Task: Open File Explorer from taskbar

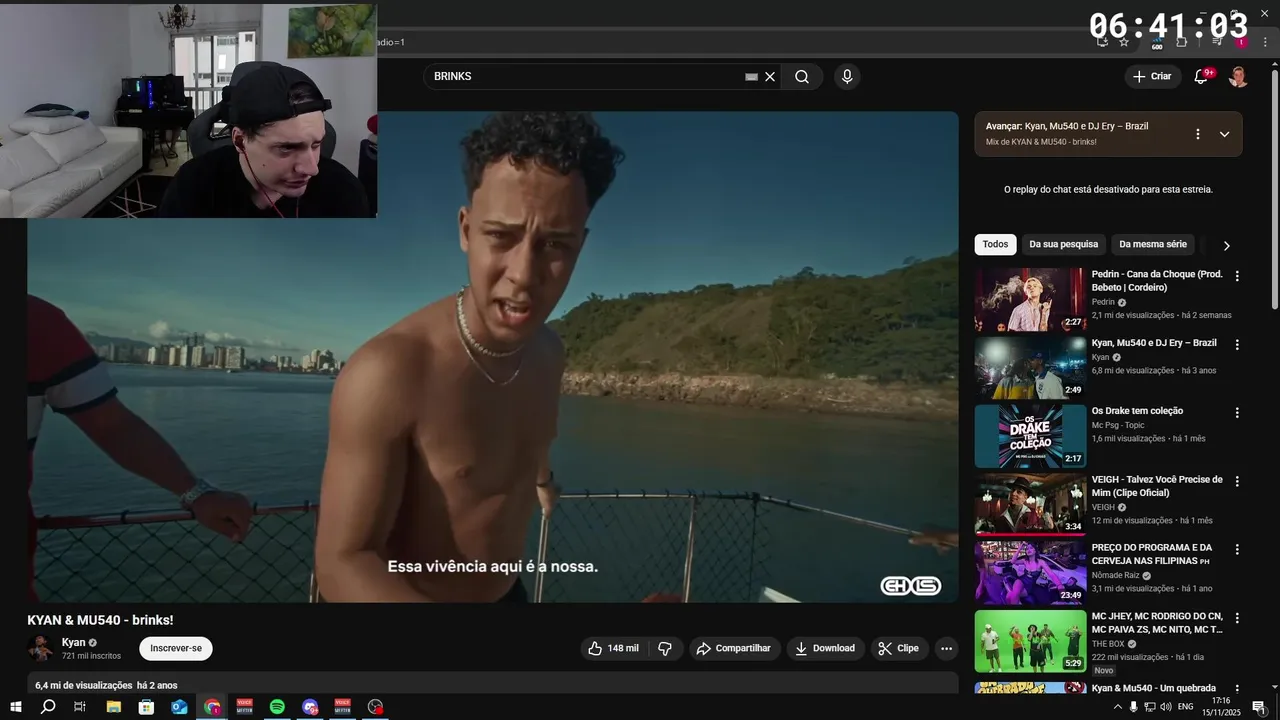Action: pos(114,707)
